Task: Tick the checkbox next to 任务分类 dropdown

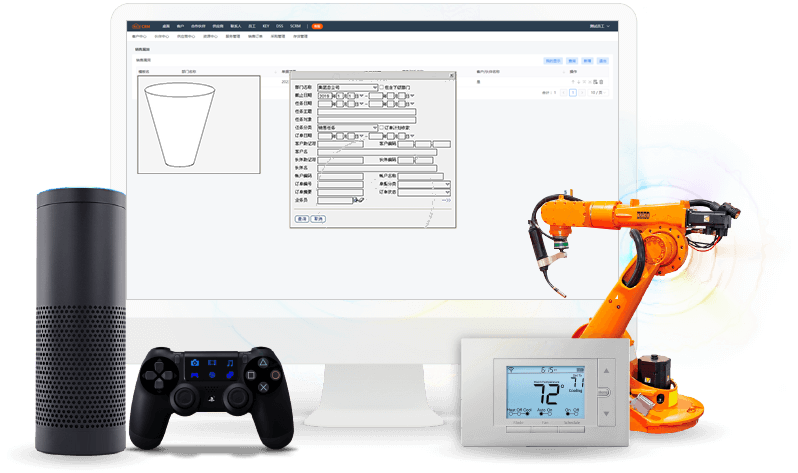Action: pyautogui.click(x=383, y=127)
